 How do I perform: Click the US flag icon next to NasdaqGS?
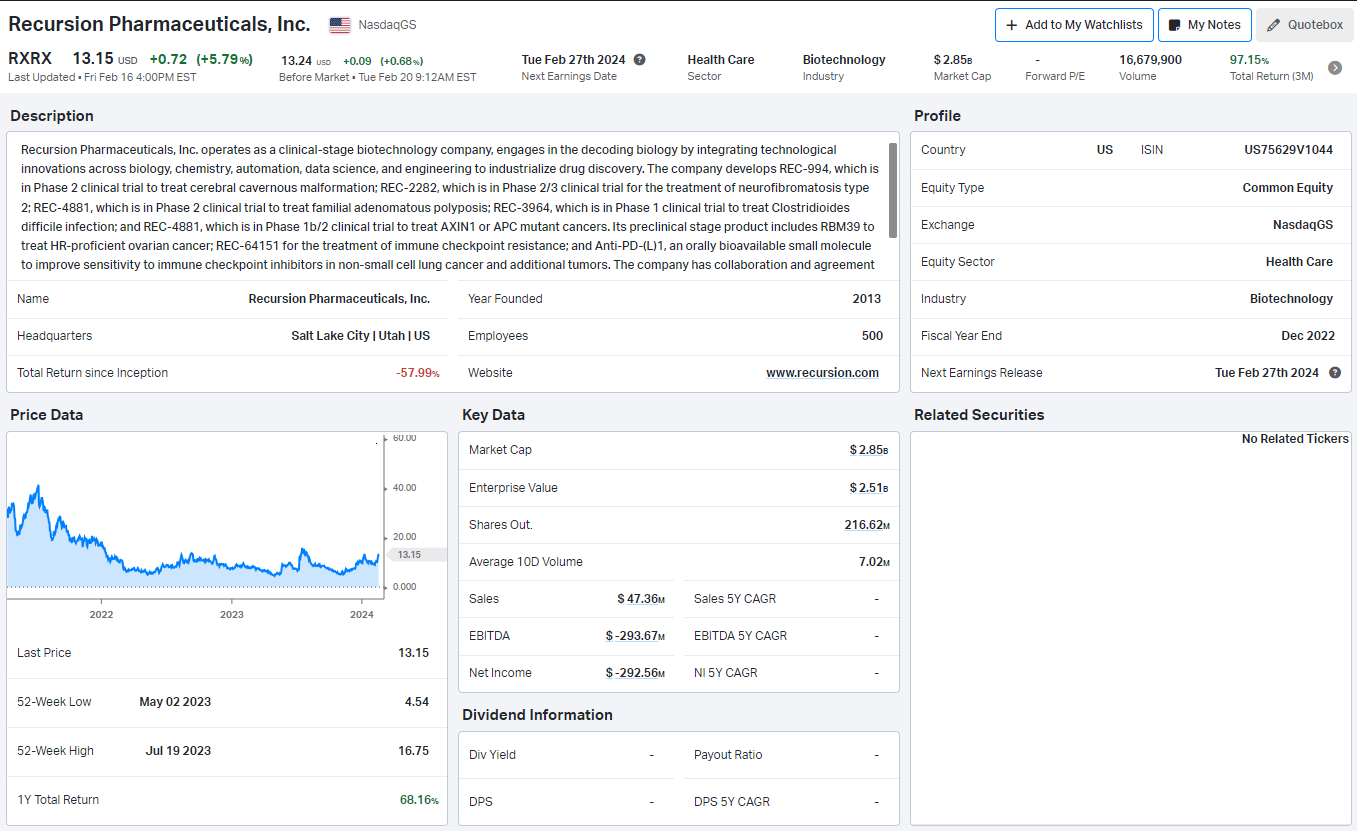pos(340,25)
